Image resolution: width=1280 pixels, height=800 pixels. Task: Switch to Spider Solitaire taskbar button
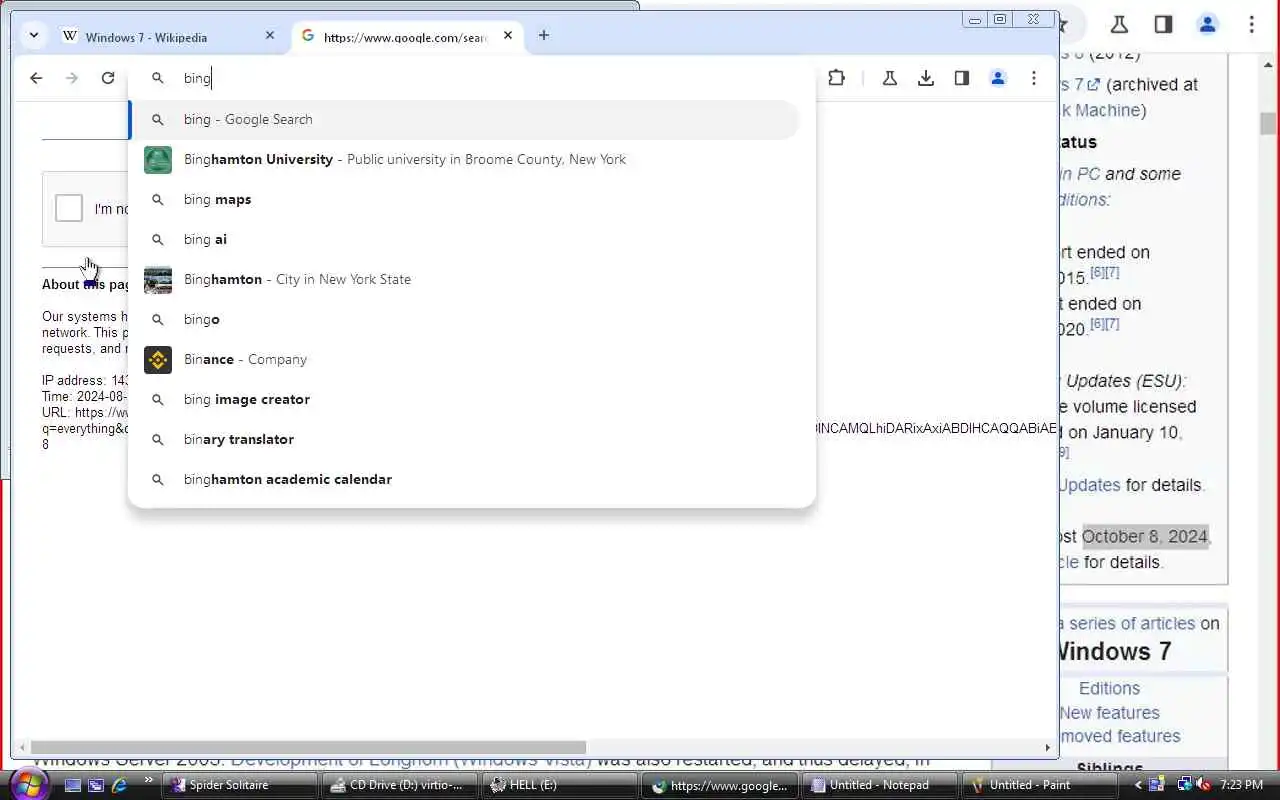coord(241,785)
